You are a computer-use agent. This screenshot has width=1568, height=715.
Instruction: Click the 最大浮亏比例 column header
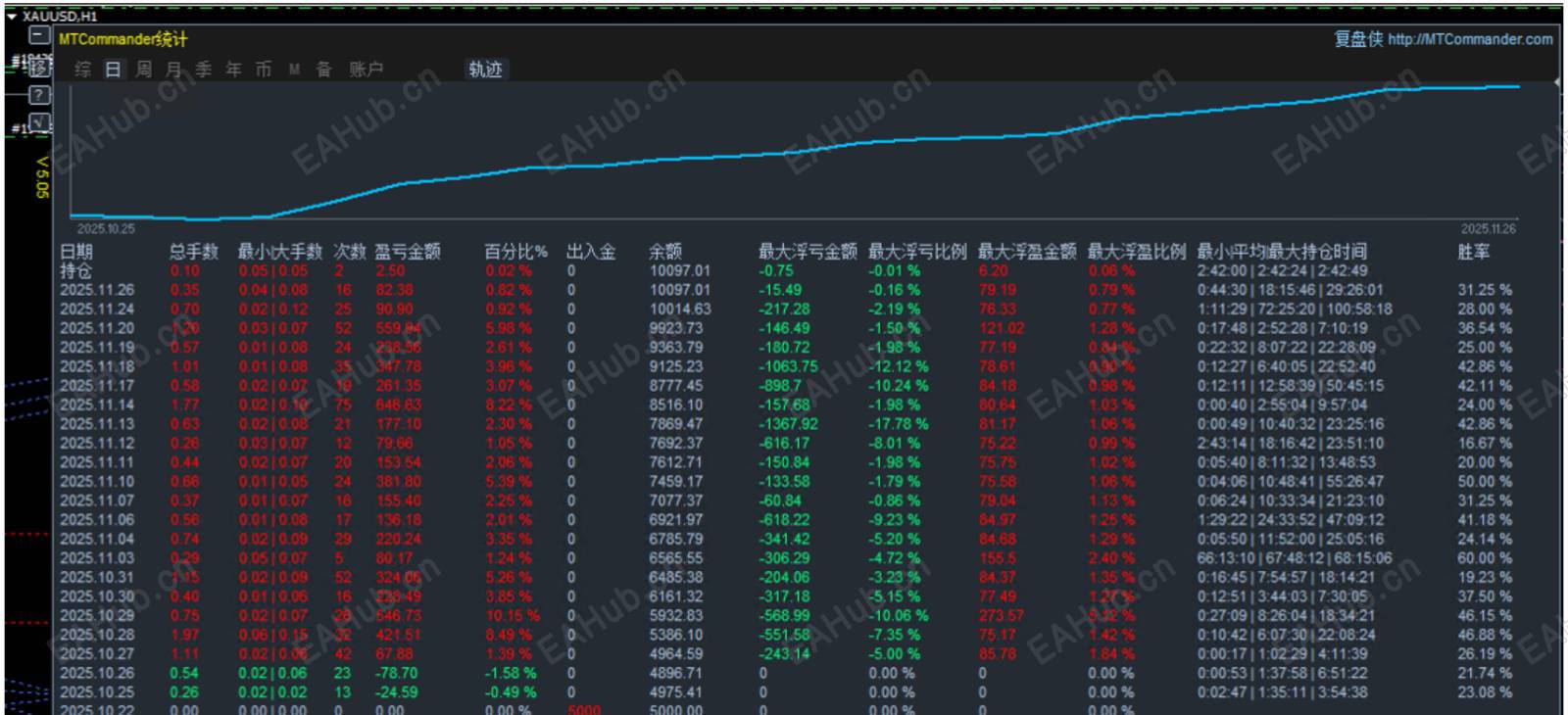pos(917,252)
